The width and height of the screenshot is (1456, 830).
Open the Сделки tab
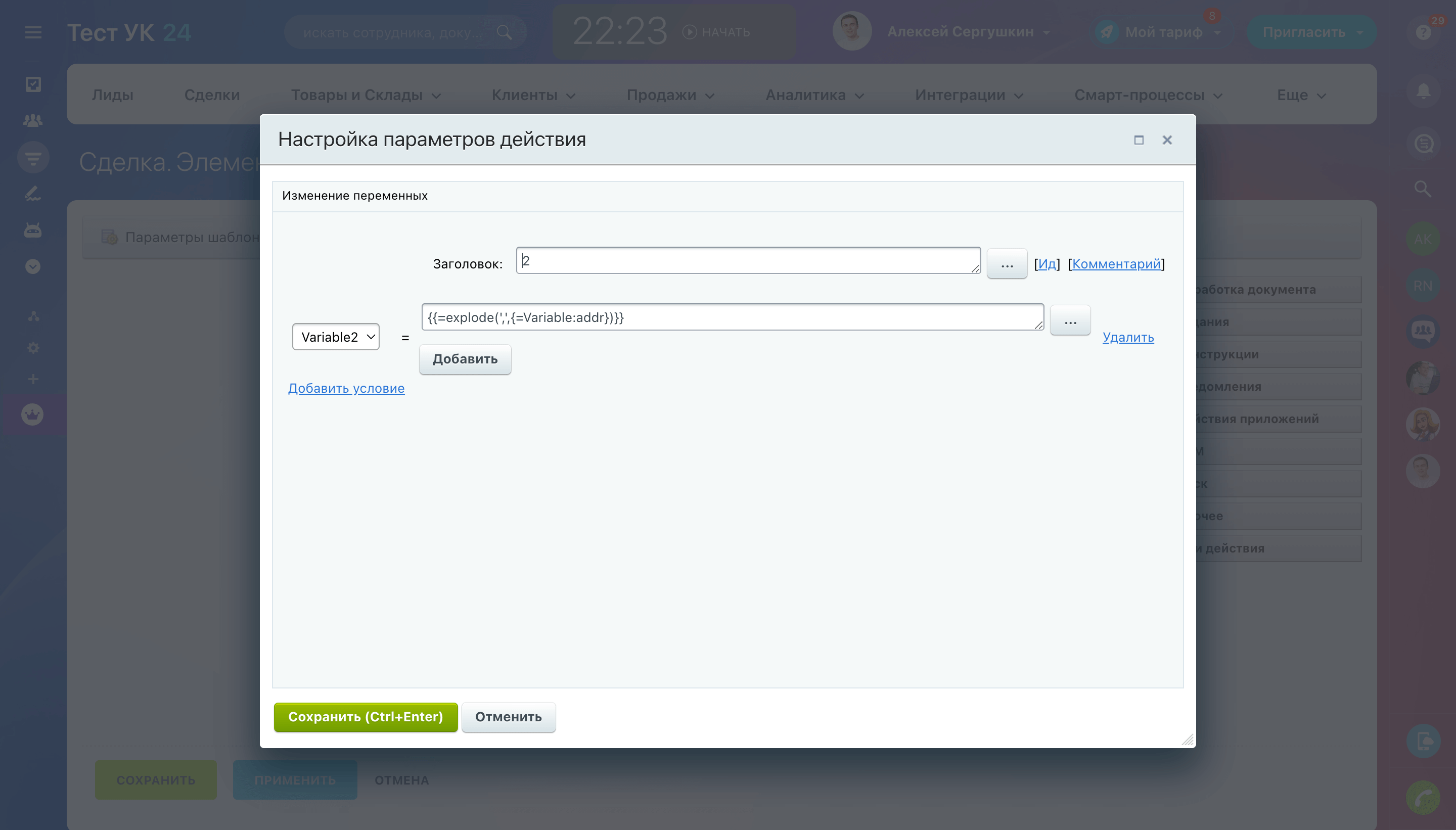pos(211,95)
